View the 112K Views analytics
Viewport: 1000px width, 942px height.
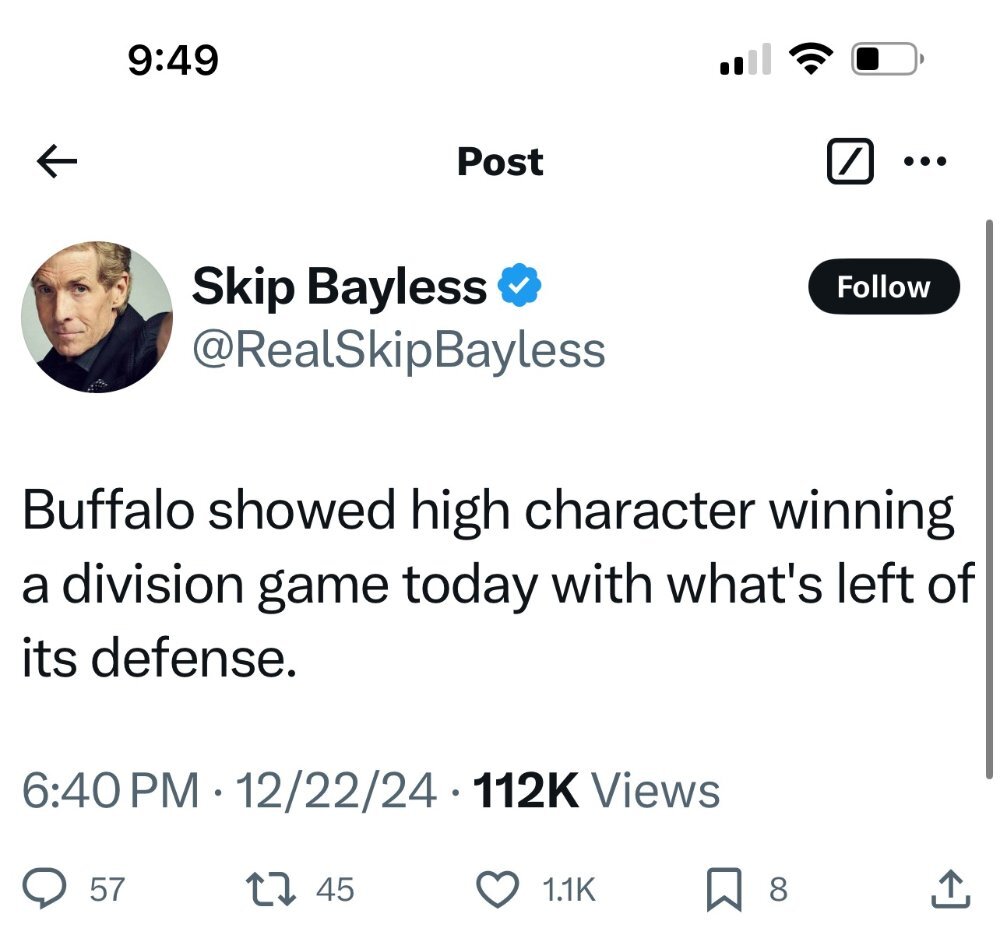[x=596, y=791]
